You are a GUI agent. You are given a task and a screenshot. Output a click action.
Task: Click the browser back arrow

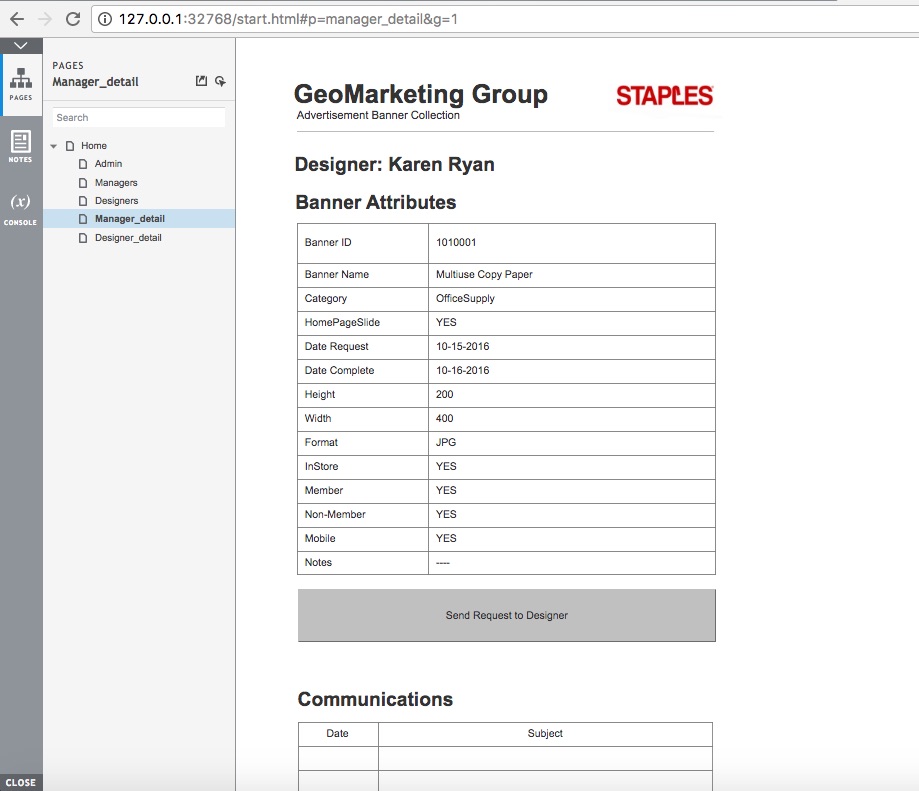click(16, 19)
